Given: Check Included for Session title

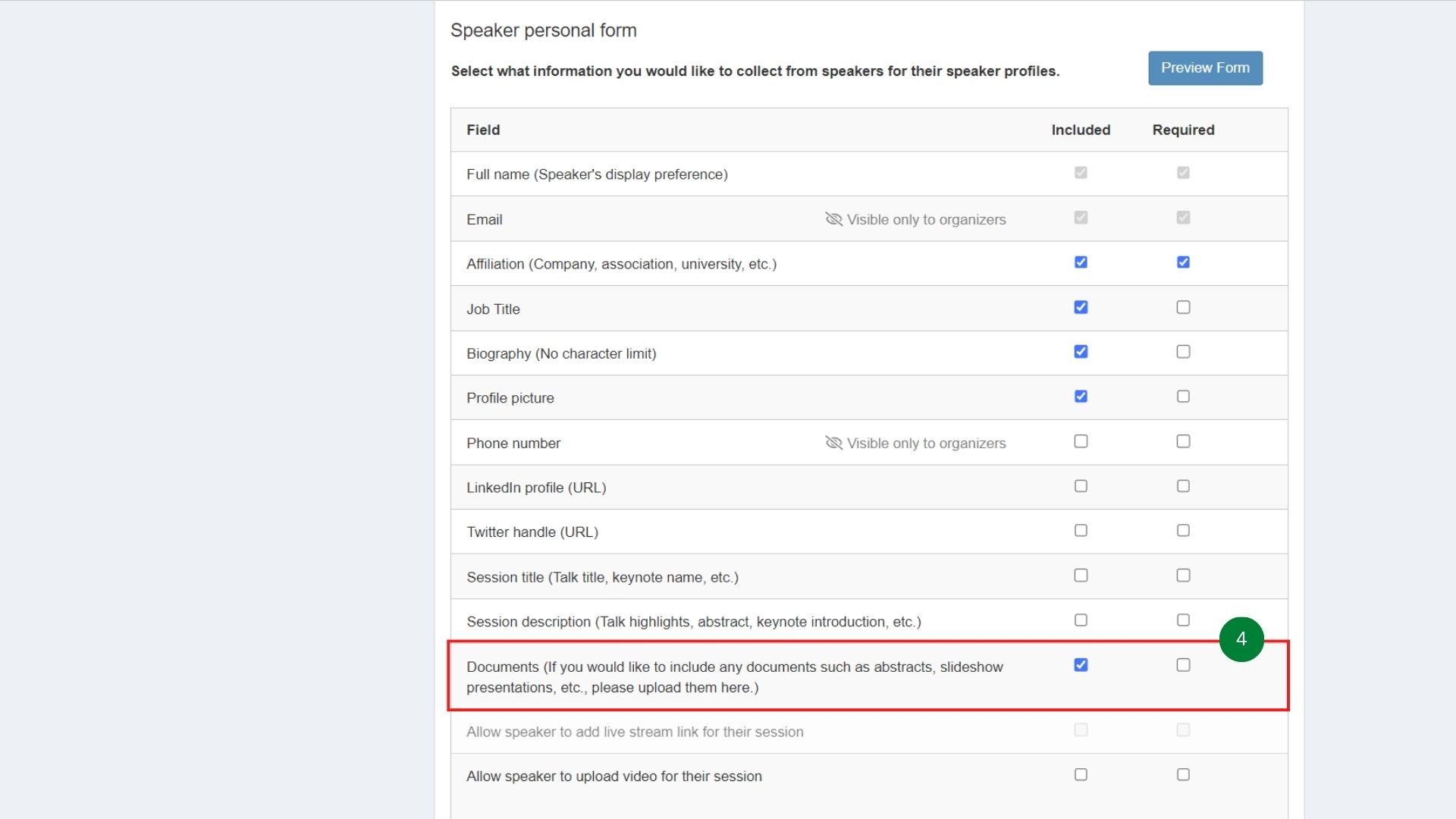Looking at the screenshot, I should [x=1081, y=575].
